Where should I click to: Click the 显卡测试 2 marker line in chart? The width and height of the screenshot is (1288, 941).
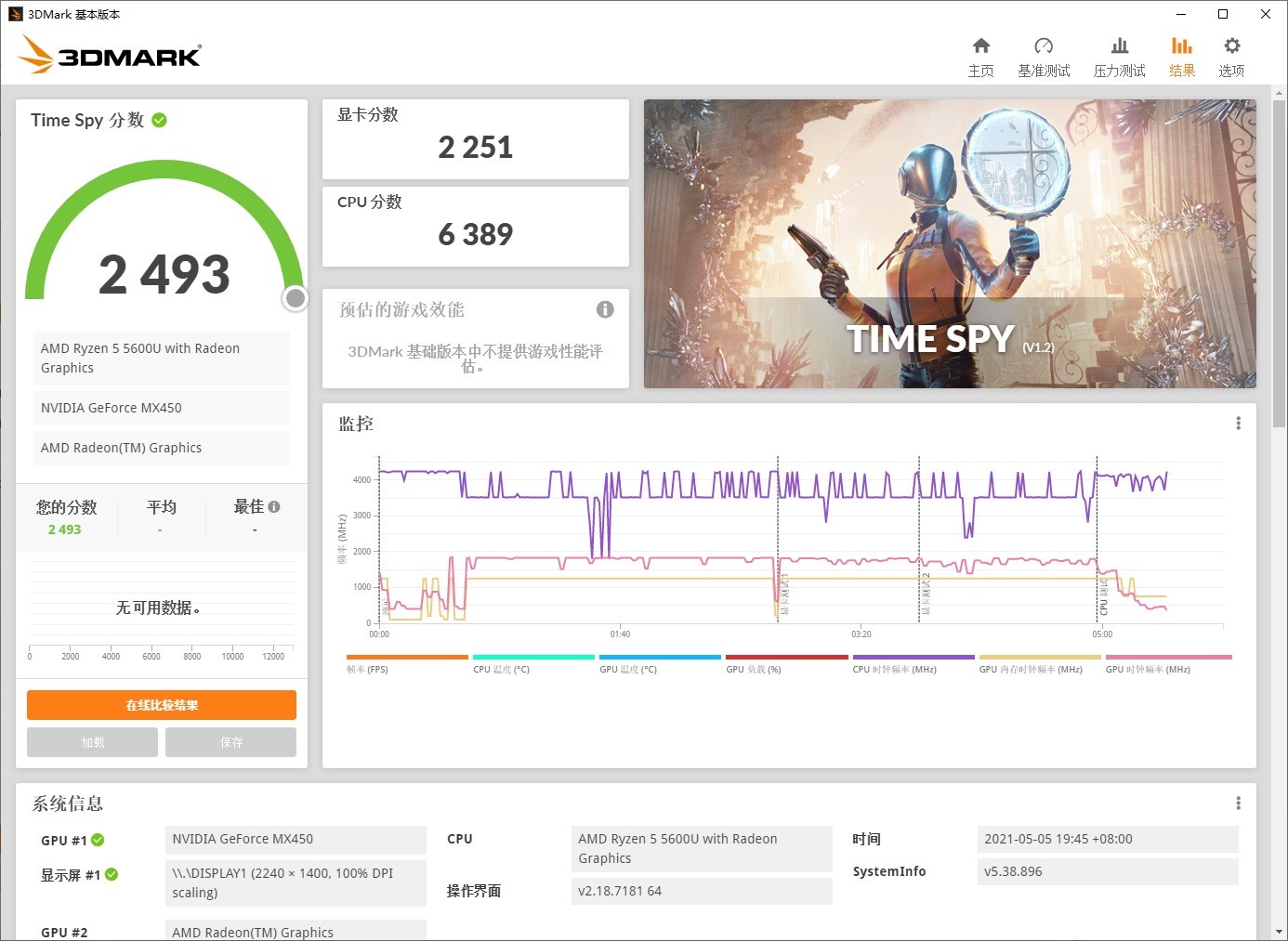920,539
